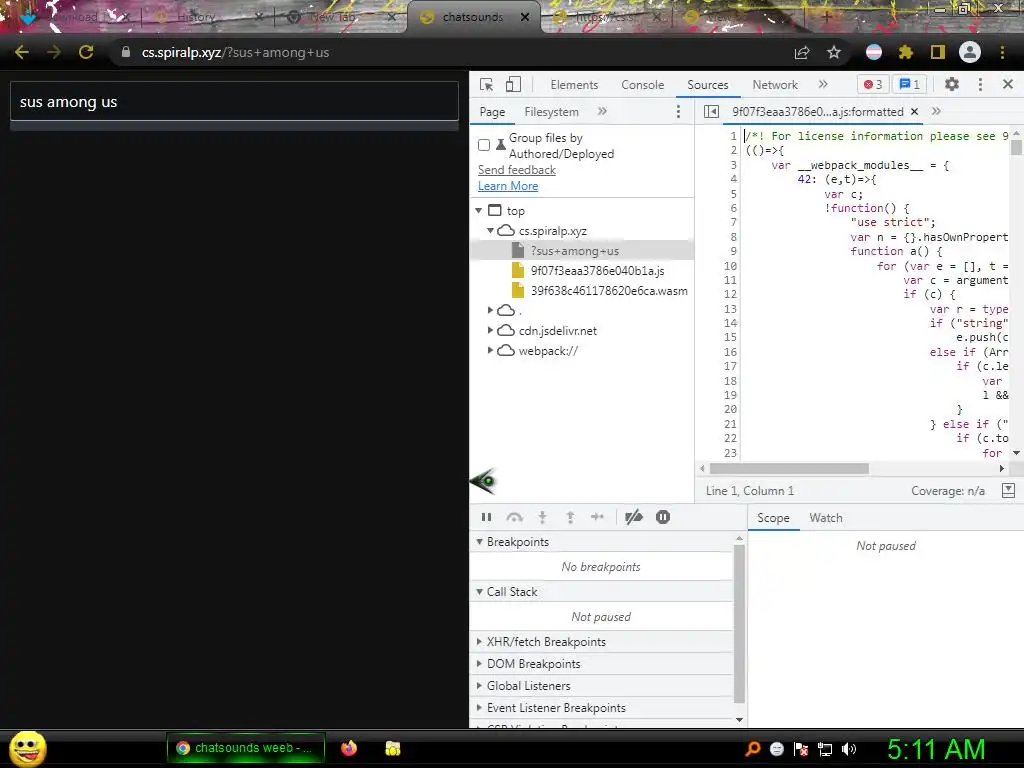Switch to the Scope tab
The image size is (1024, 768).
773,518
